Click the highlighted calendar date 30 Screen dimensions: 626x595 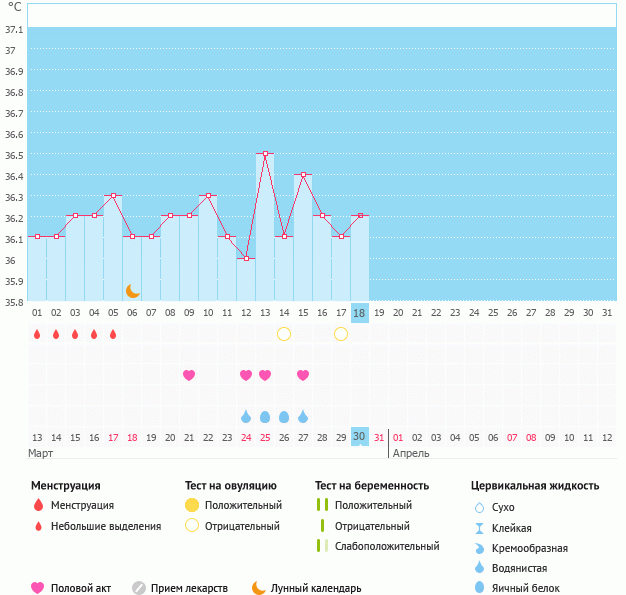360,437
